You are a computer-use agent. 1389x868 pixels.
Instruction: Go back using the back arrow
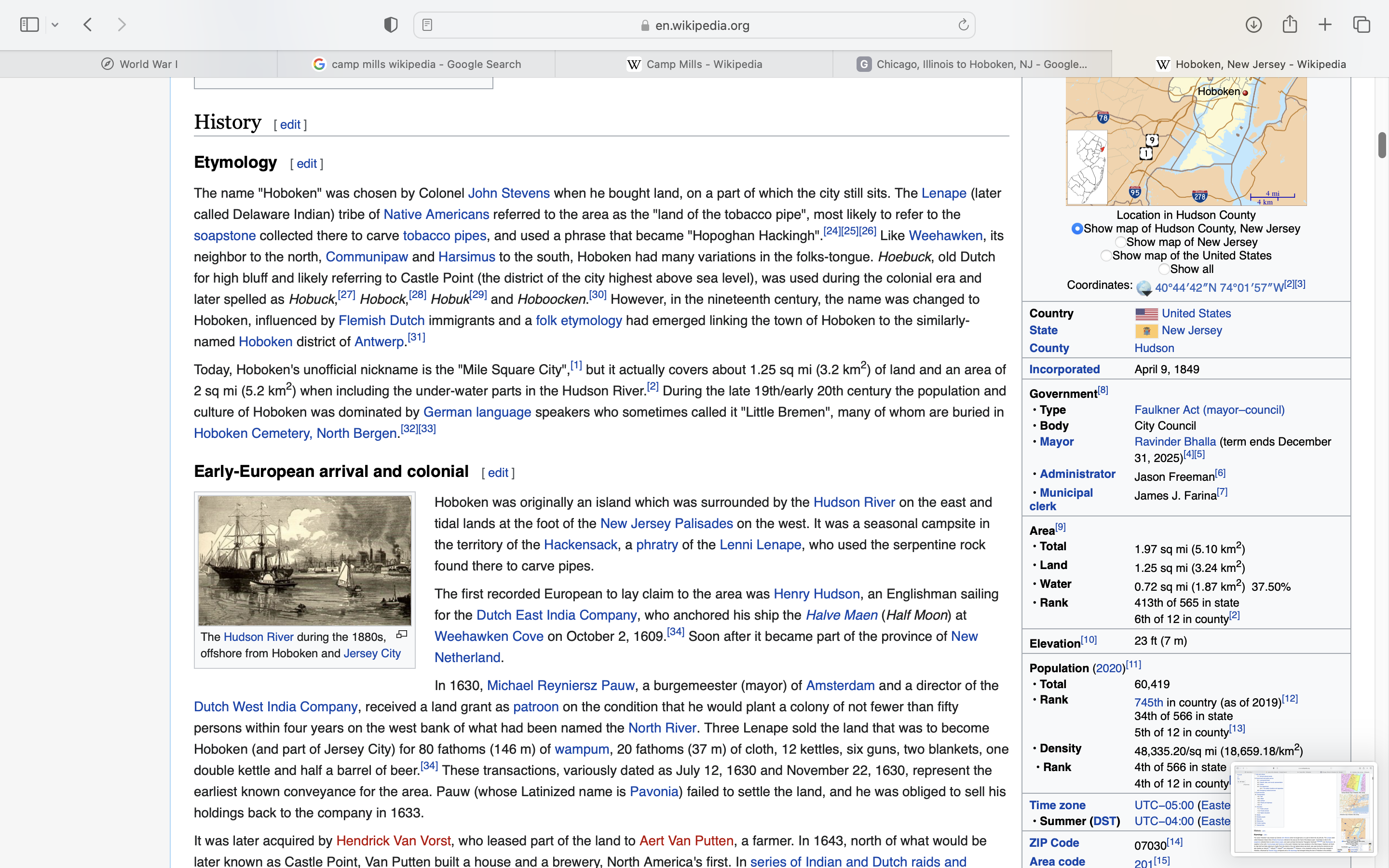pyautogui.click(x=88, y=25)
